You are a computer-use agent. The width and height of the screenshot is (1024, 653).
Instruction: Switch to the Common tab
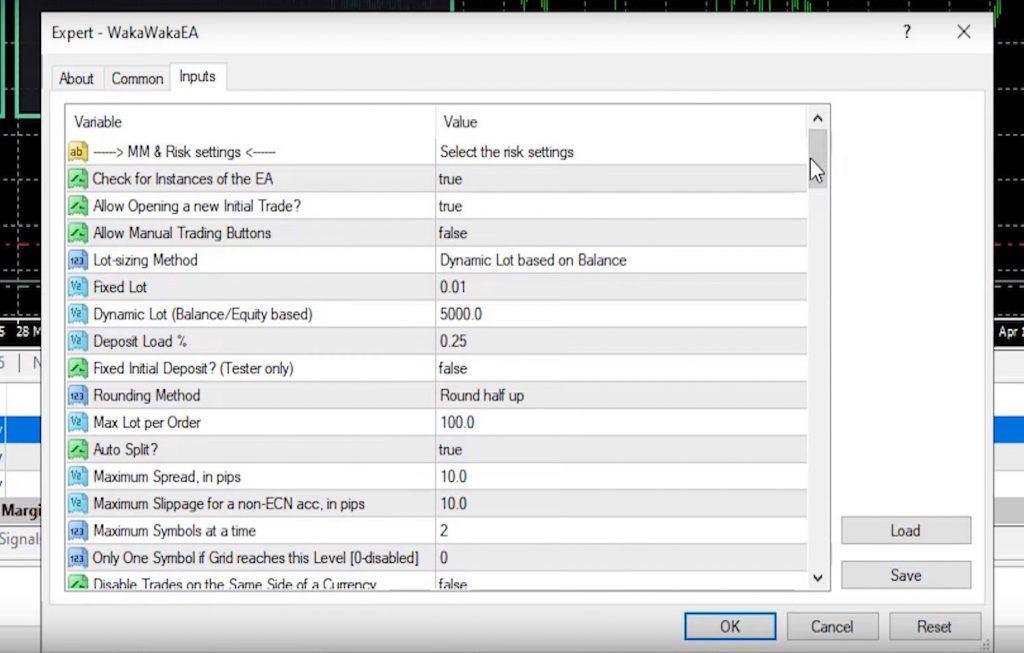click(x=137, y=78)
